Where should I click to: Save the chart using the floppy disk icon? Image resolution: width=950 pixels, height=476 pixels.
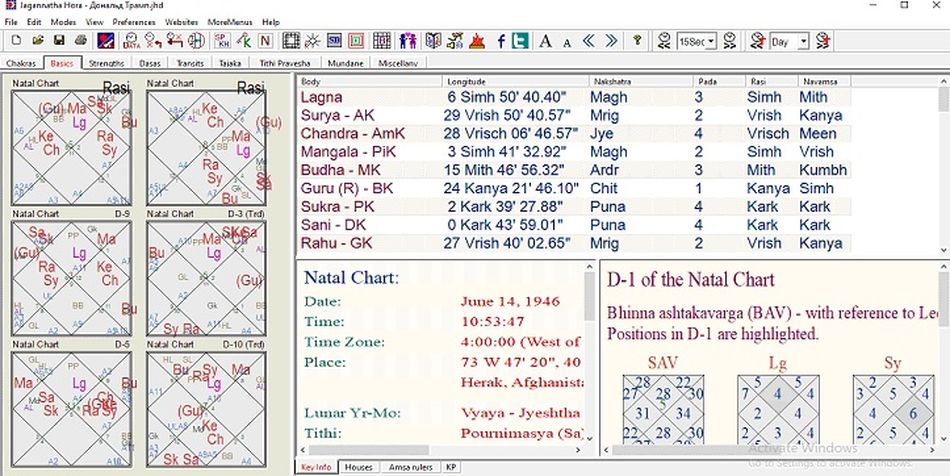[58, 41]
